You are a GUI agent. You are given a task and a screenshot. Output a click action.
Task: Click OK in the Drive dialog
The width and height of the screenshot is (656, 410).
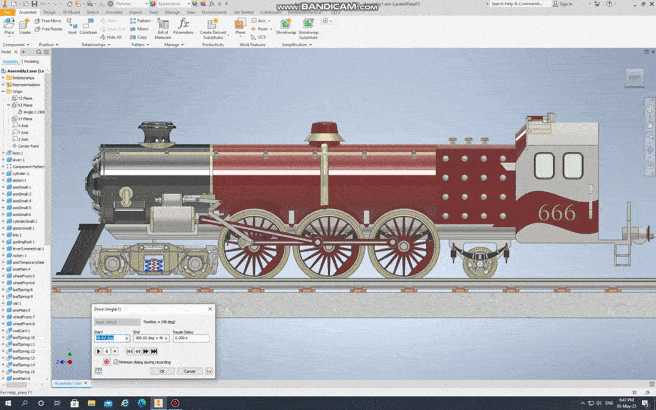(x=162, y=371)
